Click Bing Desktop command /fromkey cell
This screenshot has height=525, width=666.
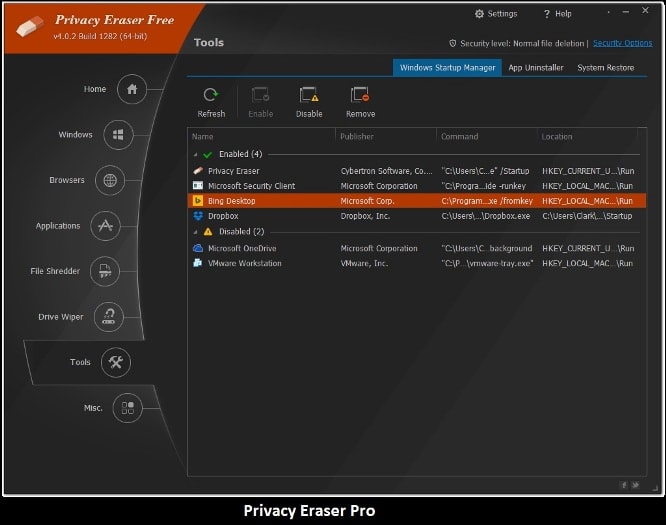(487, 201)
